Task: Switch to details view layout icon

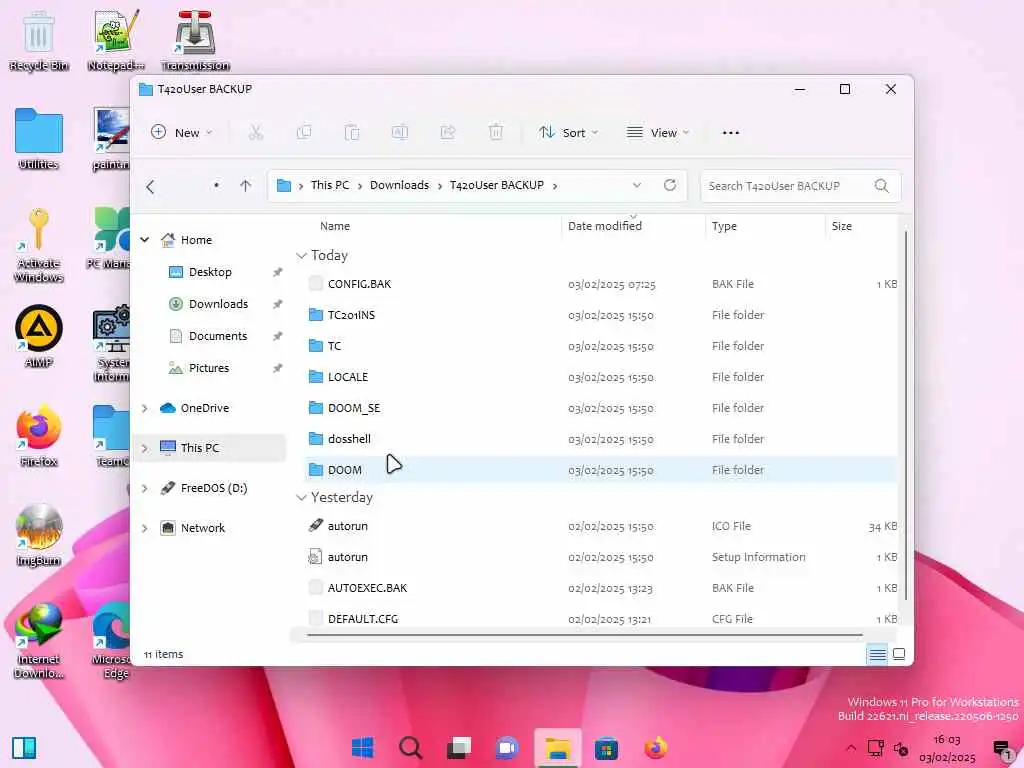Action: point(877,654)
